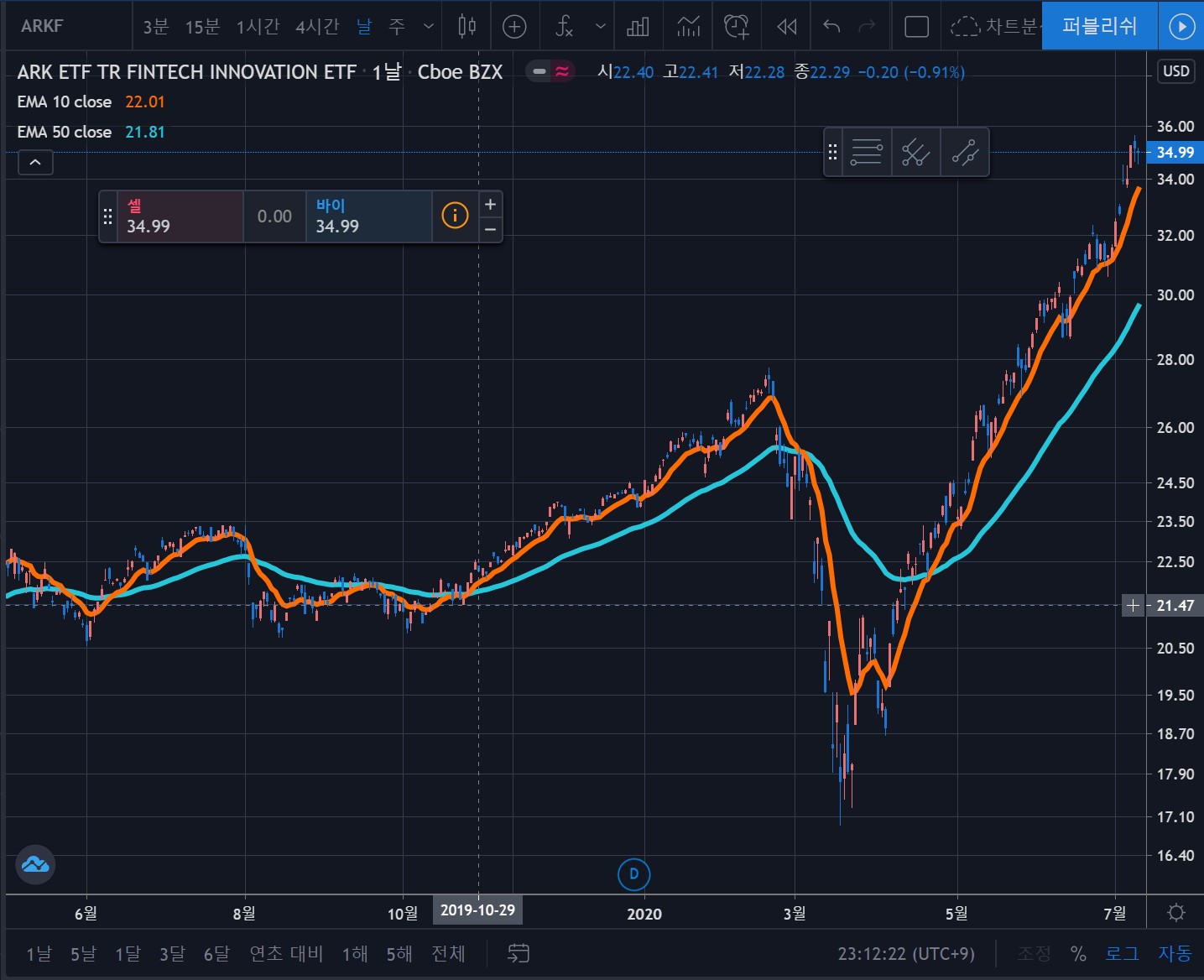The height and width of the screenshot is (980, 1204).
Task: Grab the drawing toolbar drag handle
Action: tap(833, 153)
